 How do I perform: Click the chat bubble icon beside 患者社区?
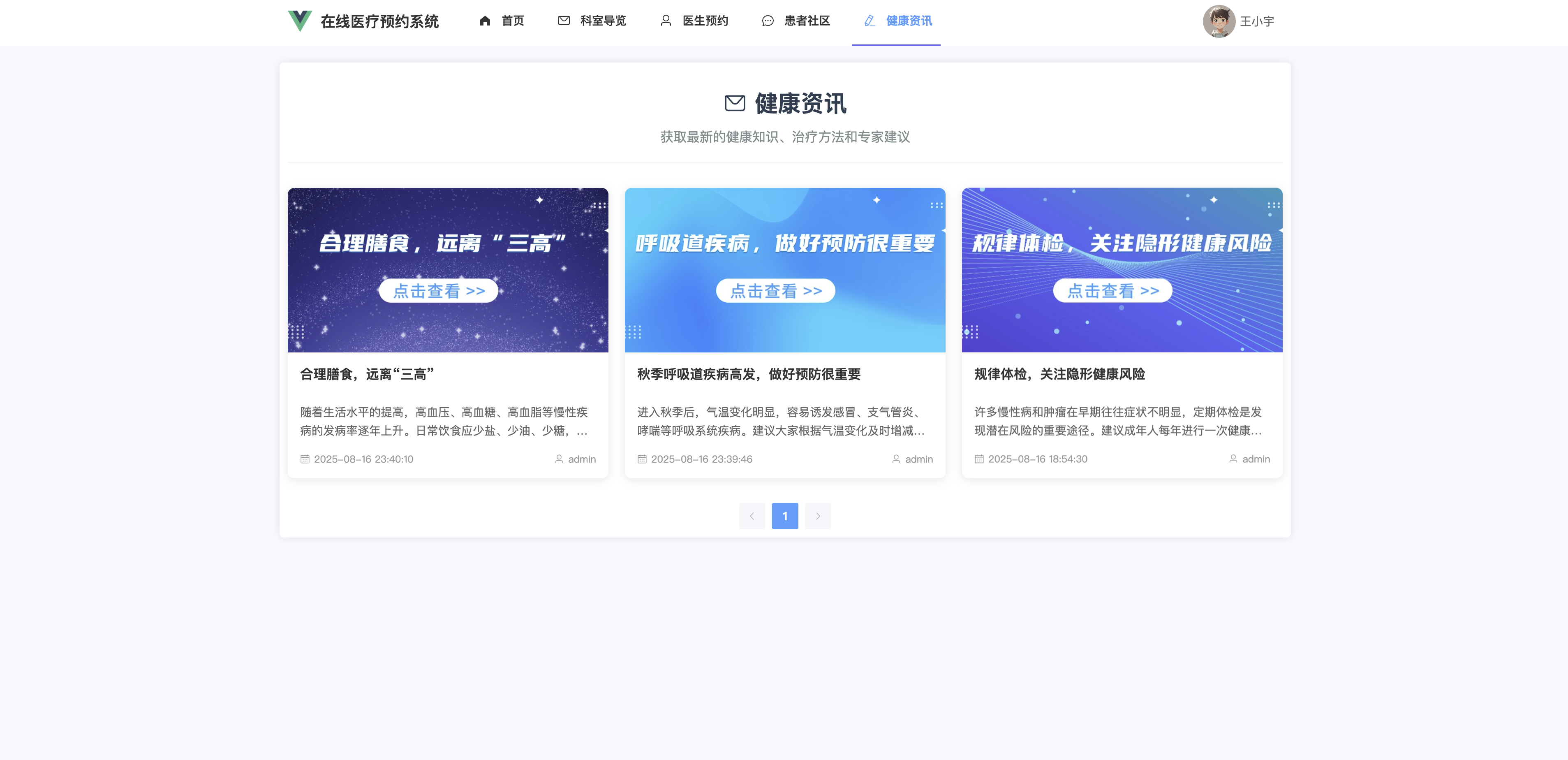tap(768, 21)
